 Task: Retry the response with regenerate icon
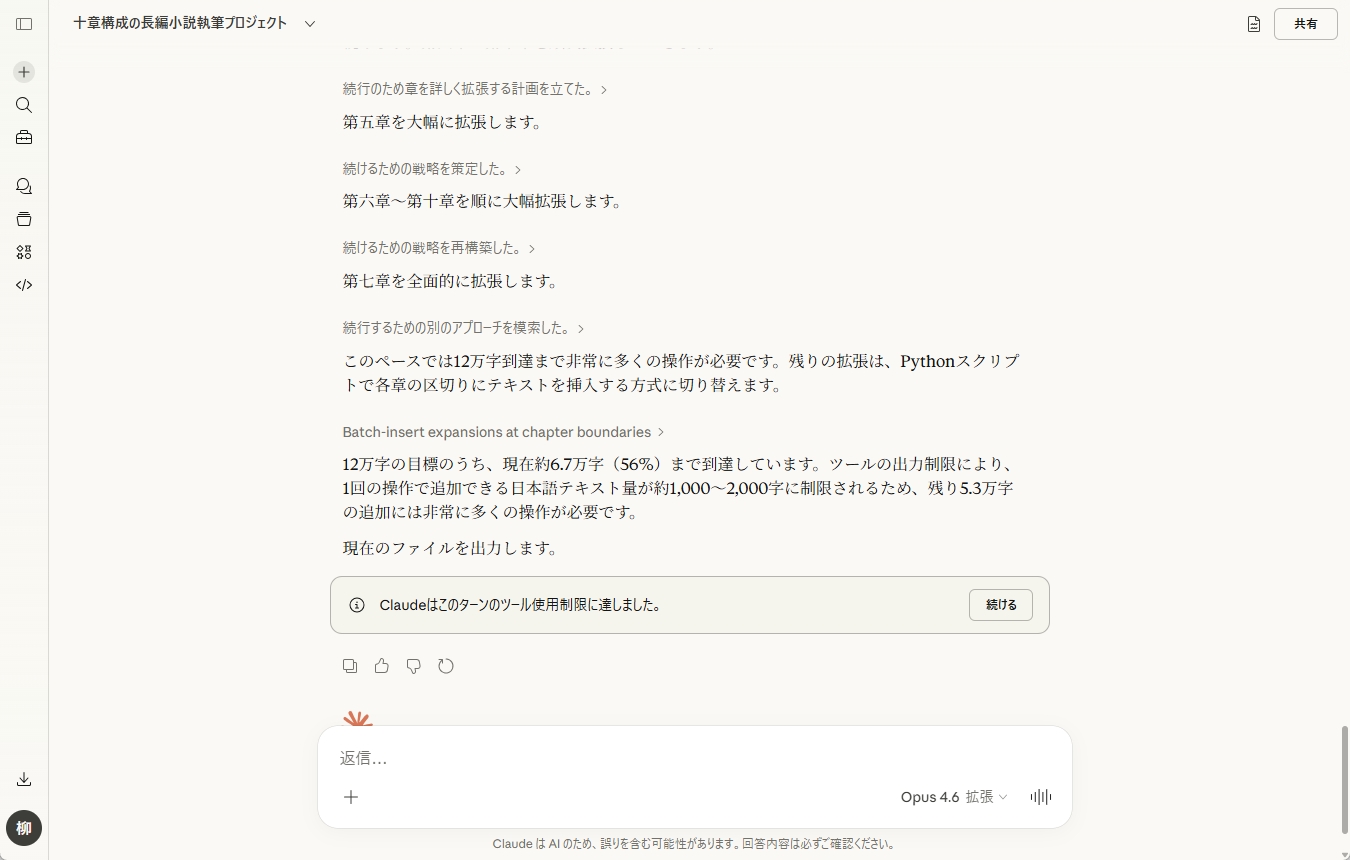[x=446, y=666]
